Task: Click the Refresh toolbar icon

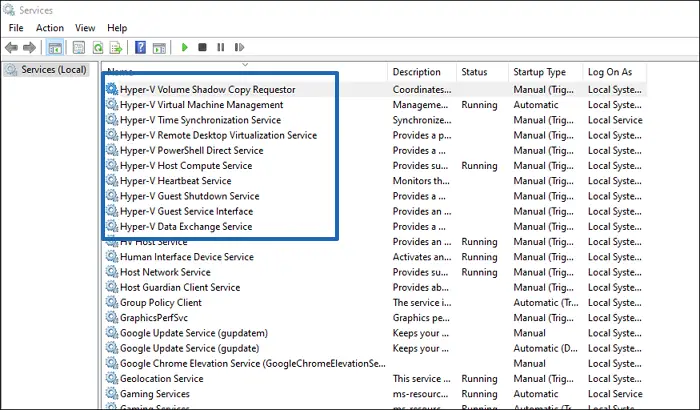Action: click(x=98, y=47)
